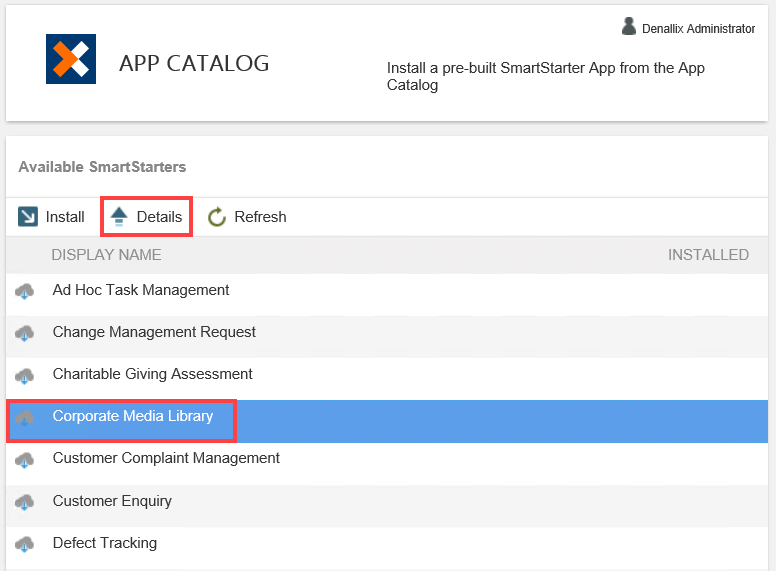Select the Customer Enquiry list entry
The width and height of the screenshot is (776, 571).
click(x=112, y=501)
